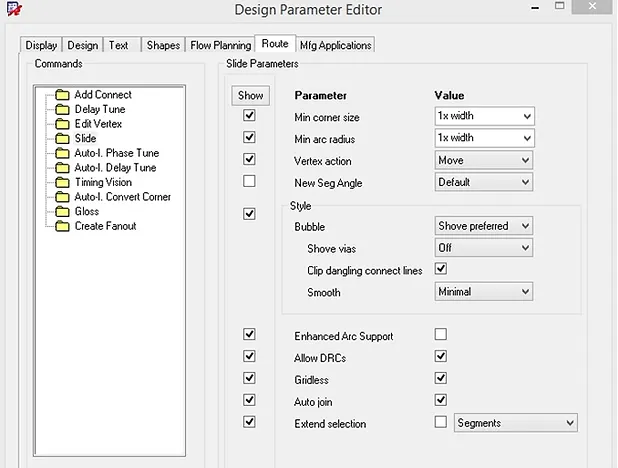Select Slide command label

[x=86, y=138]
